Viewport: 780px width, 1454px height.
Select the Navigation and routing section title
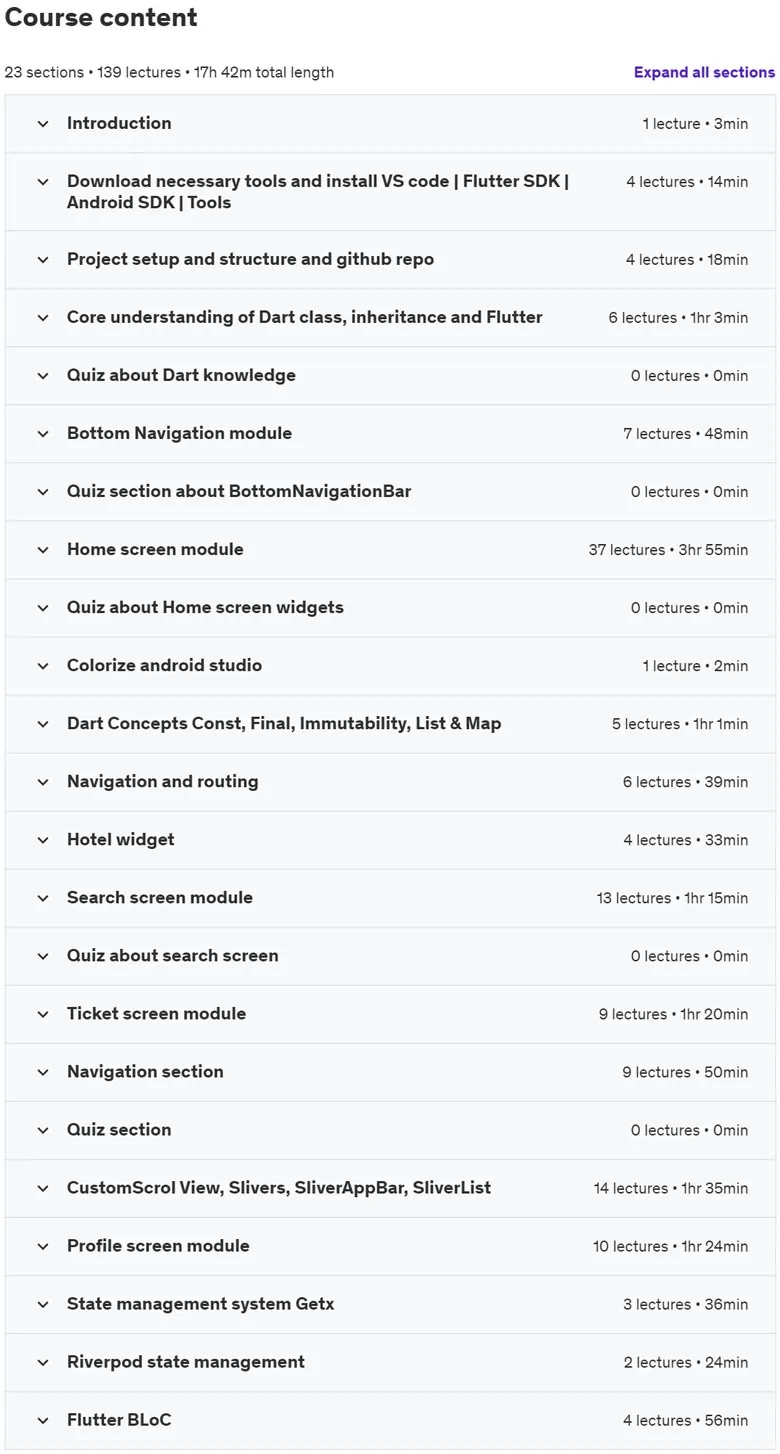tap(162, 781)
